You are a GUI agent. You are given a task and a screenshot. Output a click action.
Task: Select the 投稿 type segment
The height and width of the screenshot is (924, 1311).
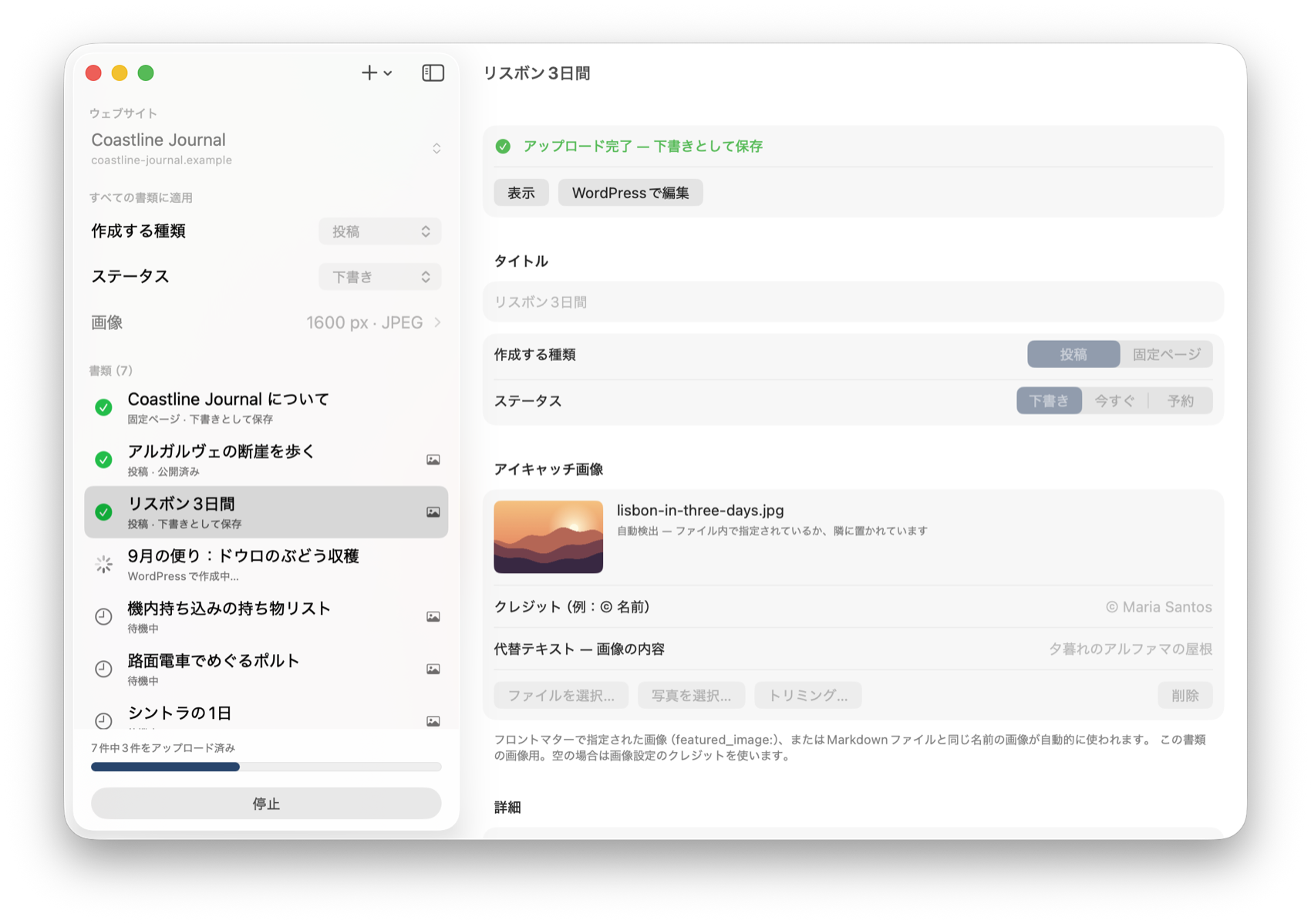pos(1073,354)
